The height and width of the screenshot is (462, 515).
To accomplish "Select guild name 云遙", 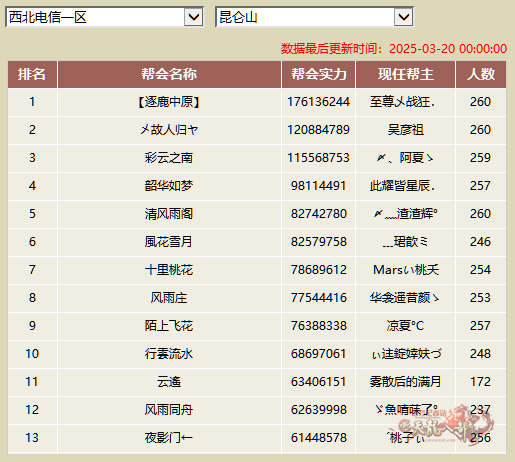I will [x=169, y=382].
